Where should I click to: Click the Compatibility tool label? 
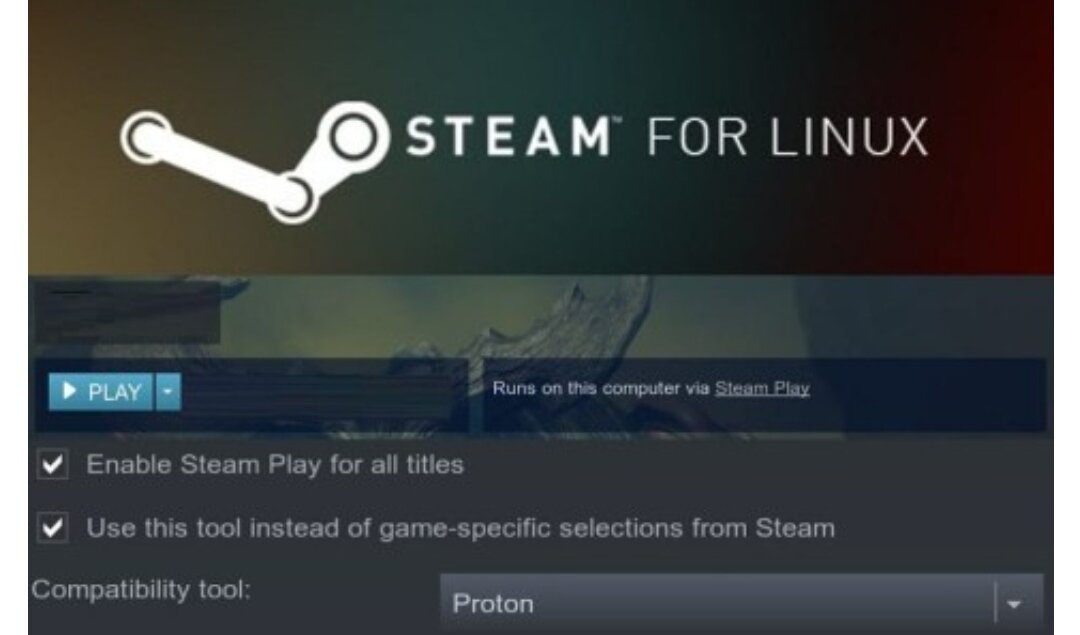(141, 590)
